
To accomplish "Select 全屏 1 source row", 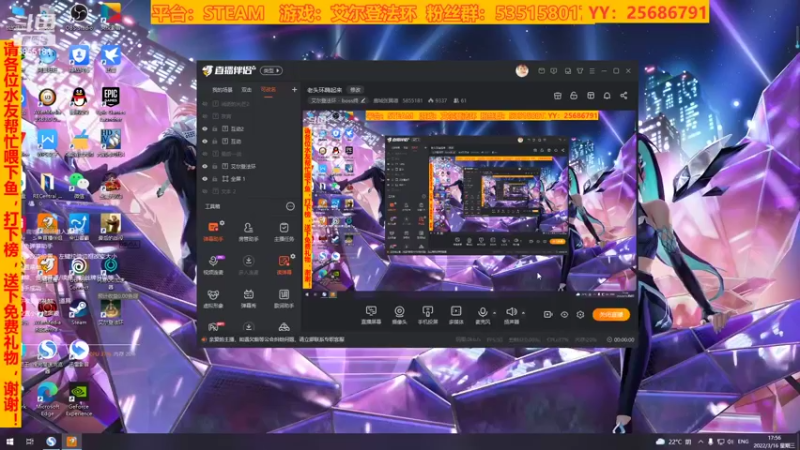I will tap(250, 179).
